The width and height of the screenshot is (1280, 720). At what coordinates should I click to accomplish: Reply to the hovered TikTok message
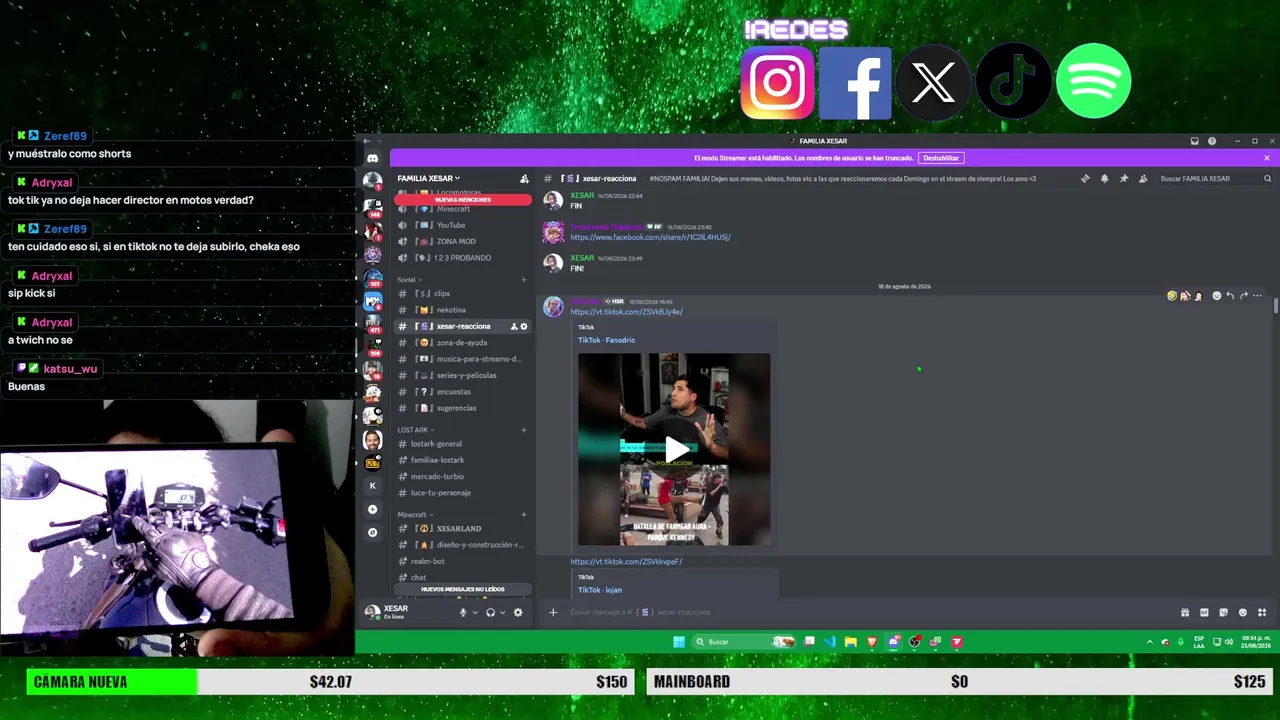click(x=1230, y=296)
